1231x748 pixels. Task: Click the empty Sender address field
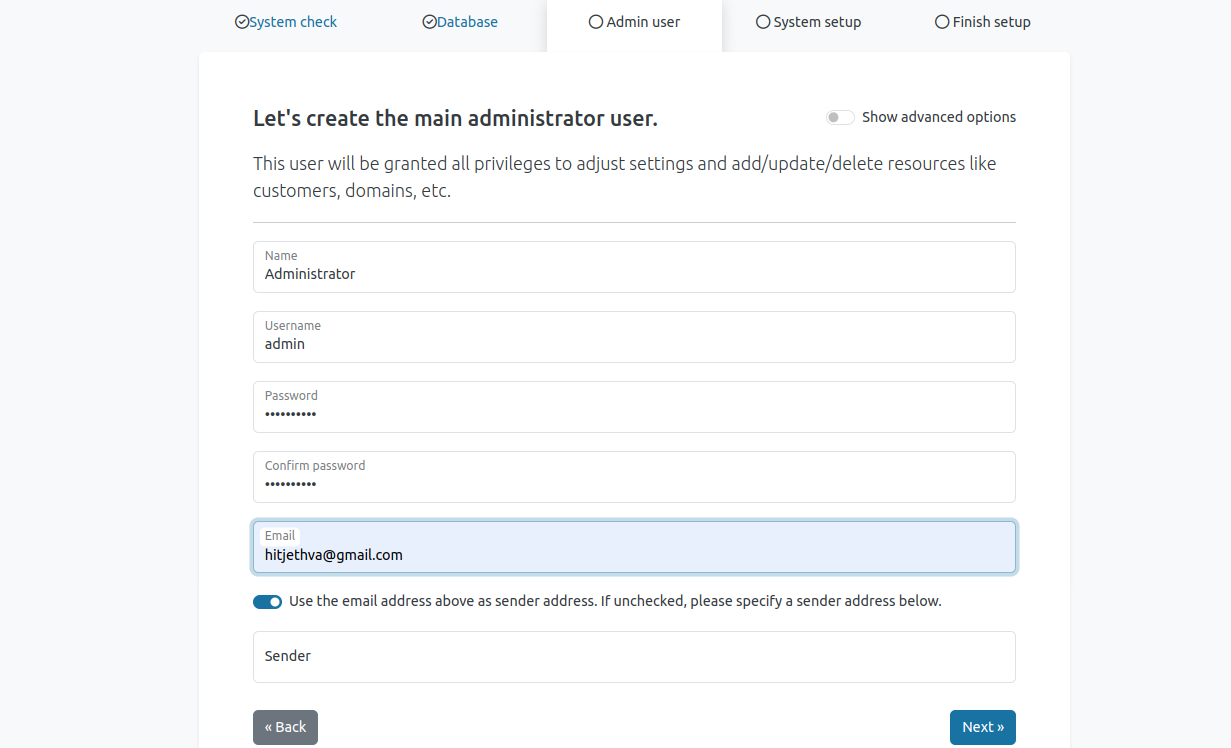634,657
